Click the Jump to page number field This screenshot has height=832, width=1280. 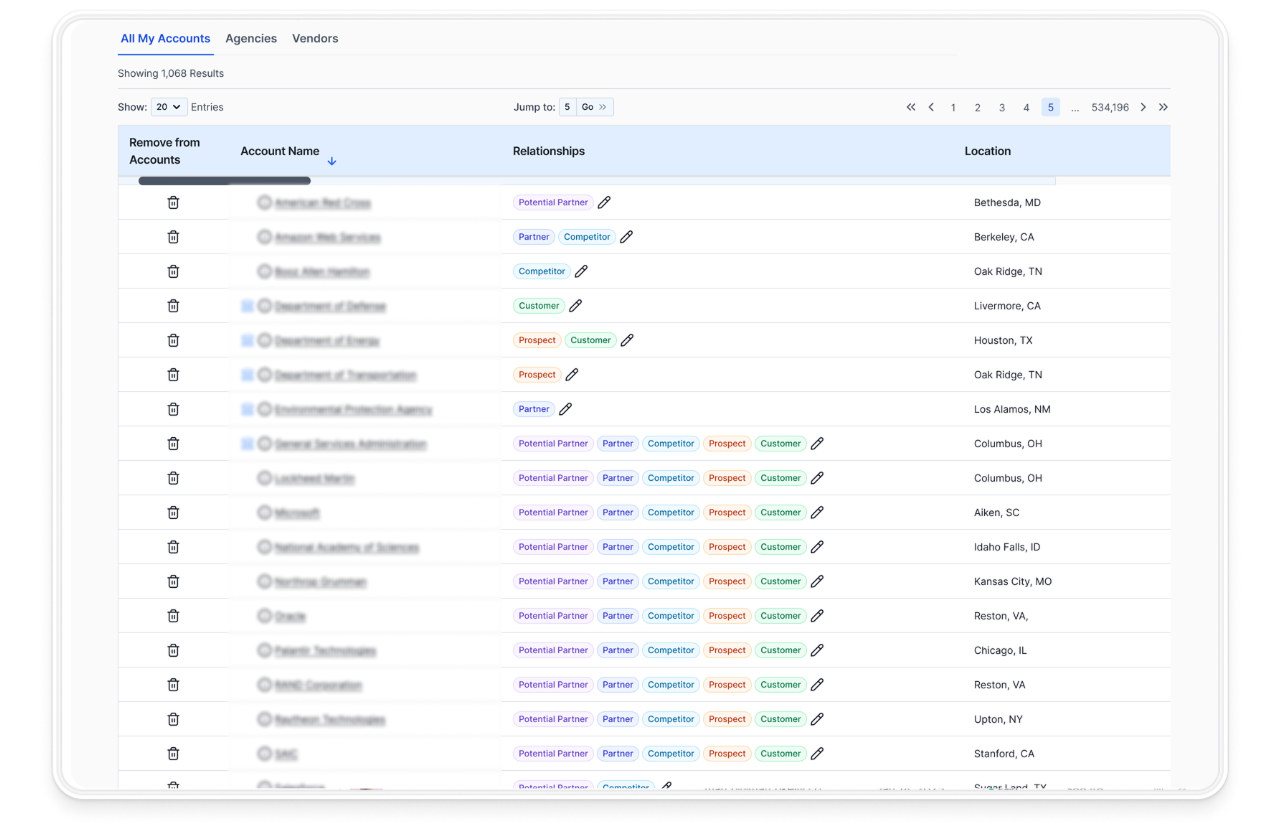(567, 107)
